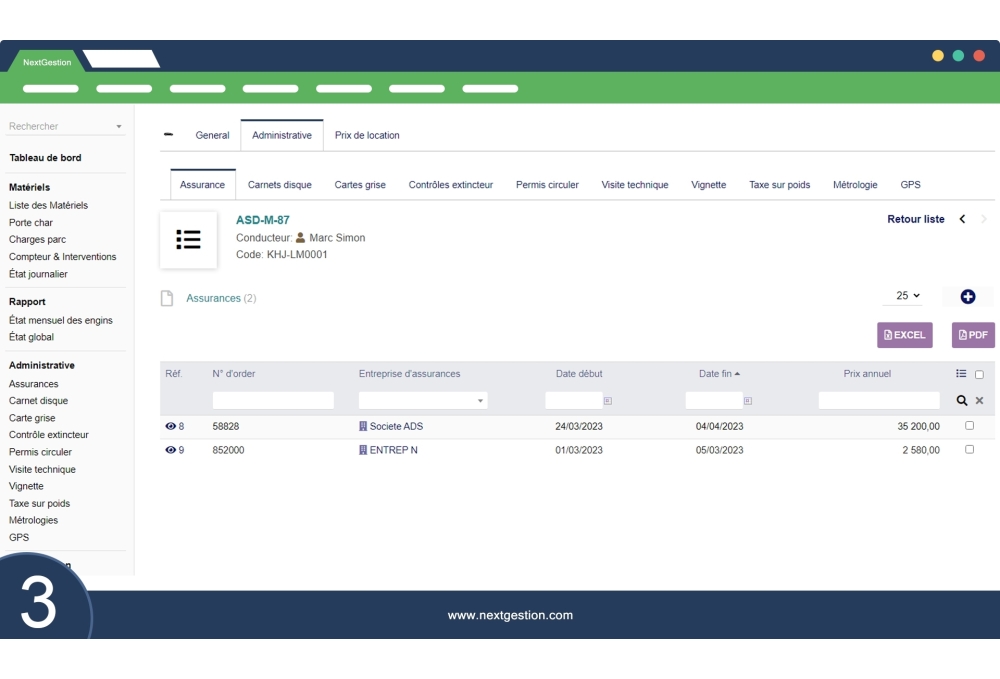This screenshot has width=1000, height=679.
Task: Check the box for Societe ADS row
Action: tap(969, 426)
